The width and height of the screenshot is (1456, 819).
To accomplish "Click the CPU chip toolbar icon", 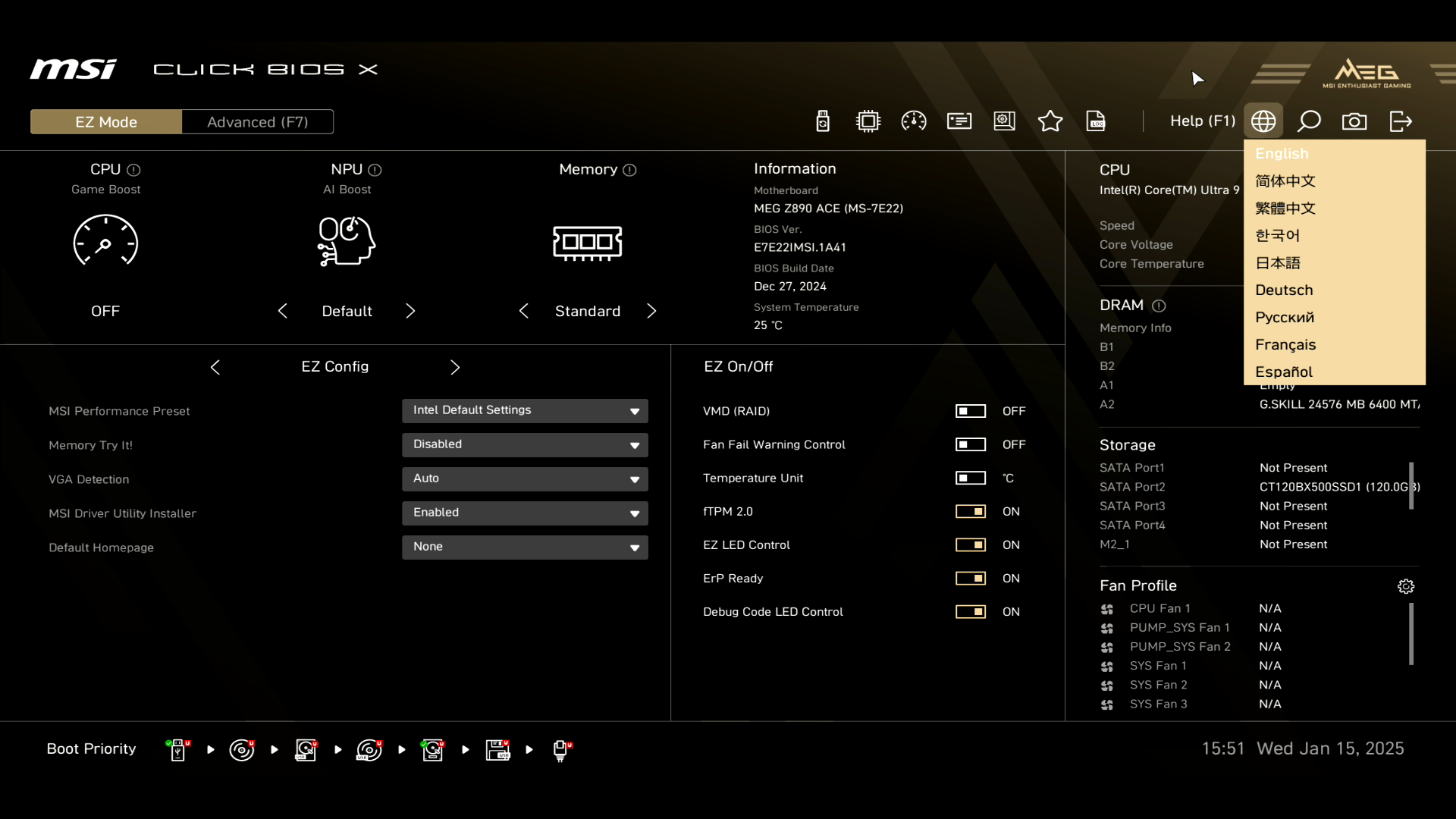I will pyautogui.click(x=868, y=121).
